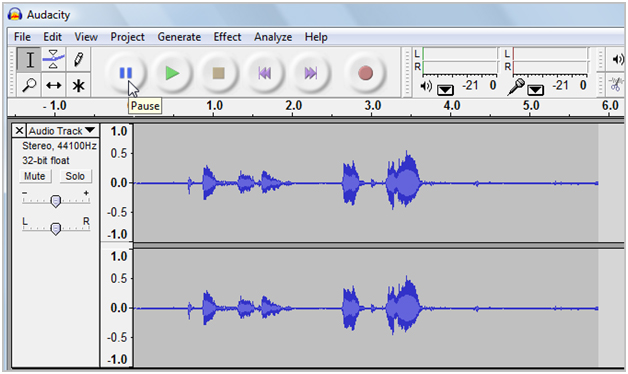Click the gain slider plus end
Image resolution: width=628 pixels, height=374 pixels.
pos(86,193)
